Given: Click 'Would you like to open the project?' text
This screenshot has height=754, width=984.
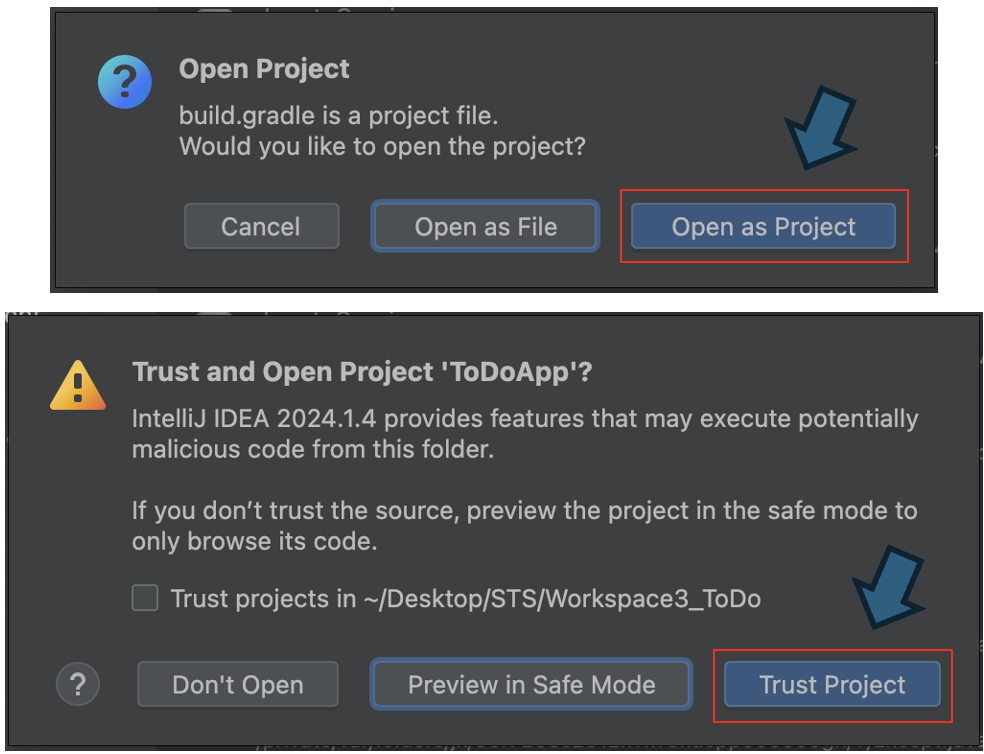Looking at the screenshot, I should point(382,146).
